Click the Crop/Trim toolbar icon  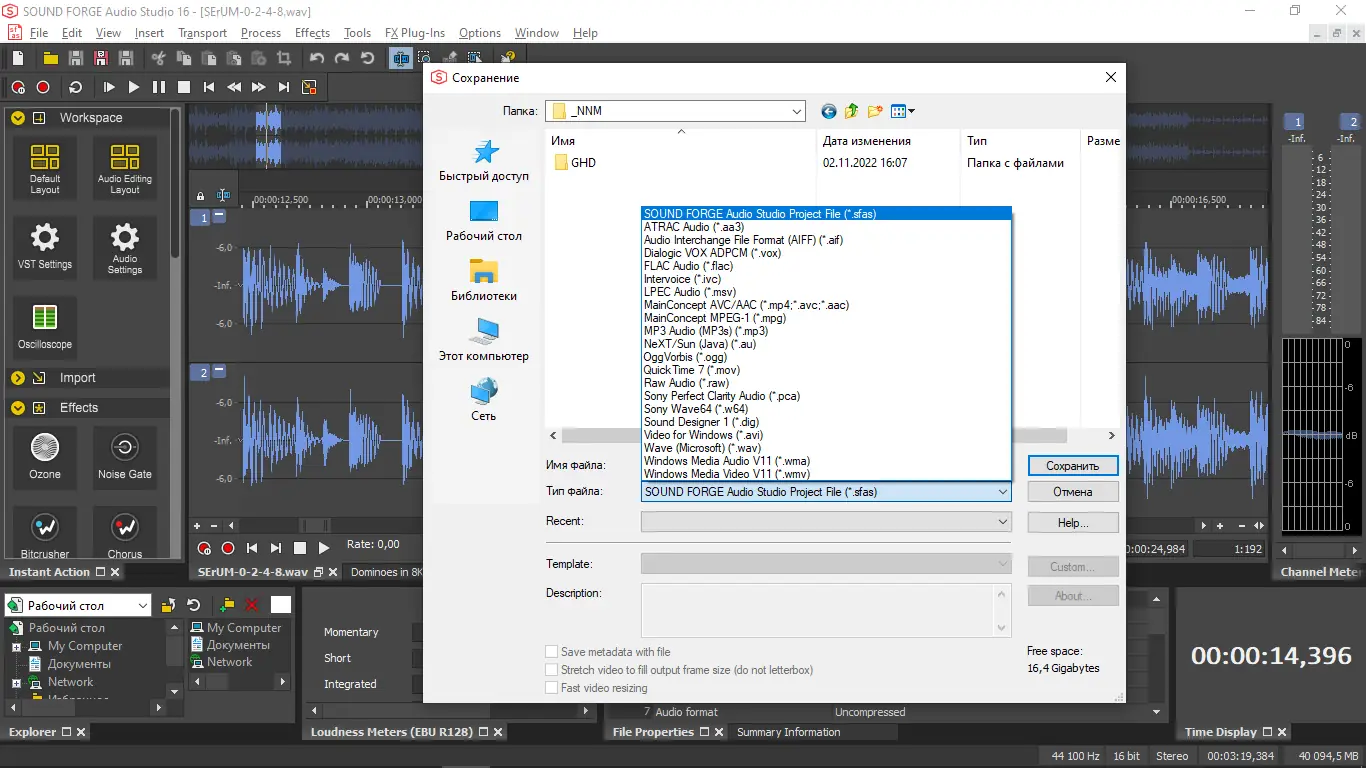coord(283,58)
